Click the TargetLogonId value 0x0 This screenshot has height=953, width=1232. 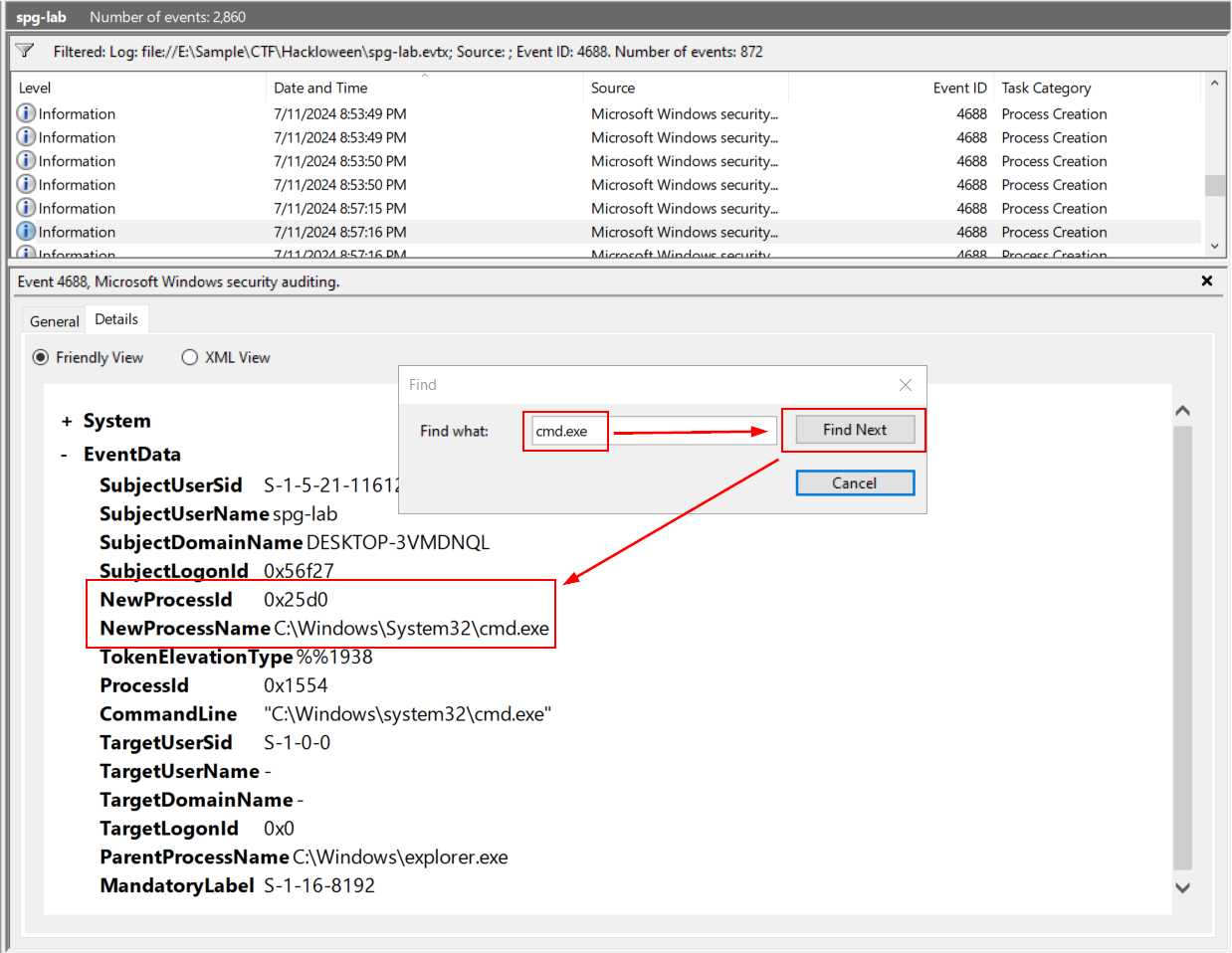(x=279, y=829)
